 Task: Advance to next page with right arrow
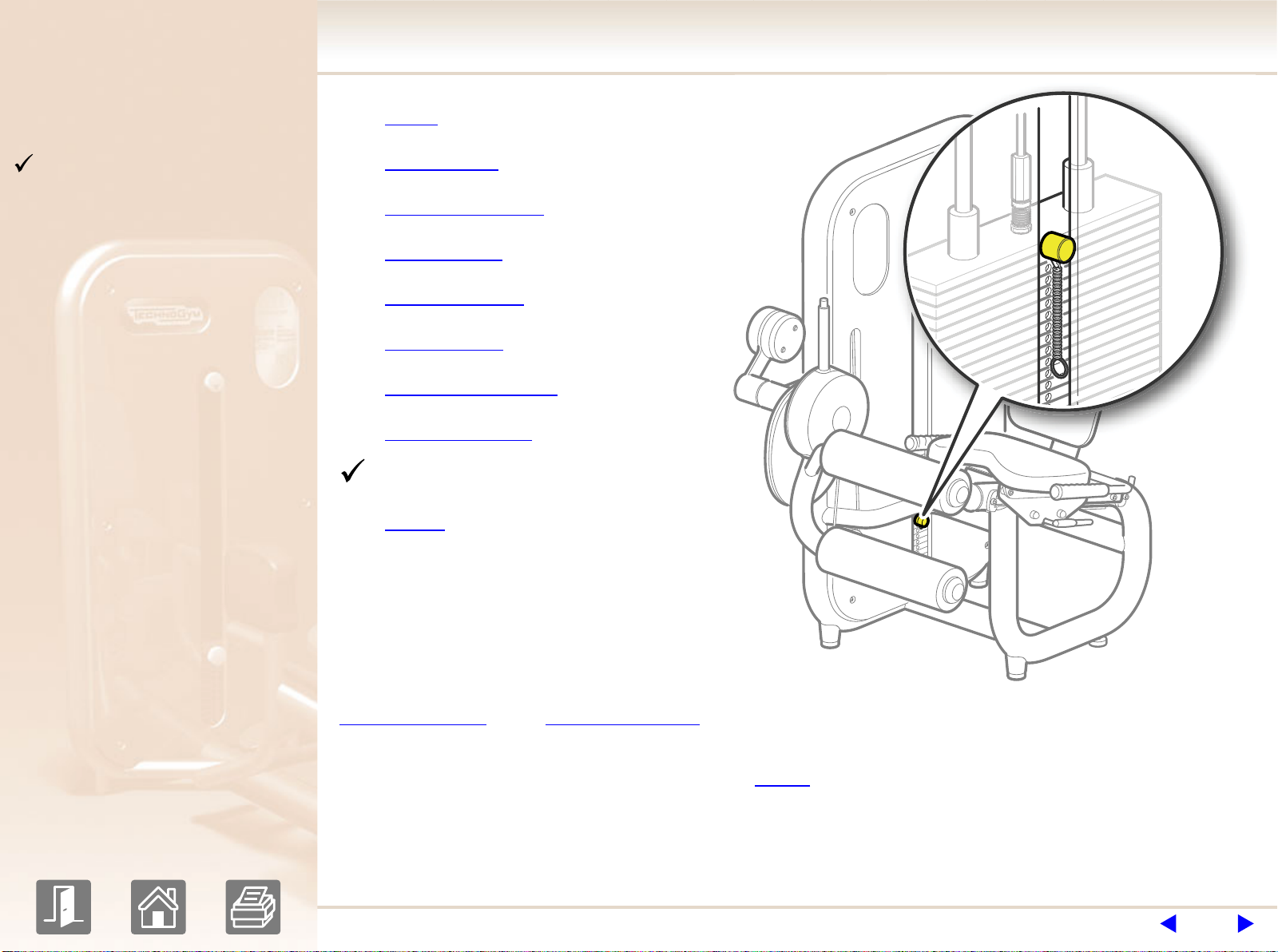1245,923
